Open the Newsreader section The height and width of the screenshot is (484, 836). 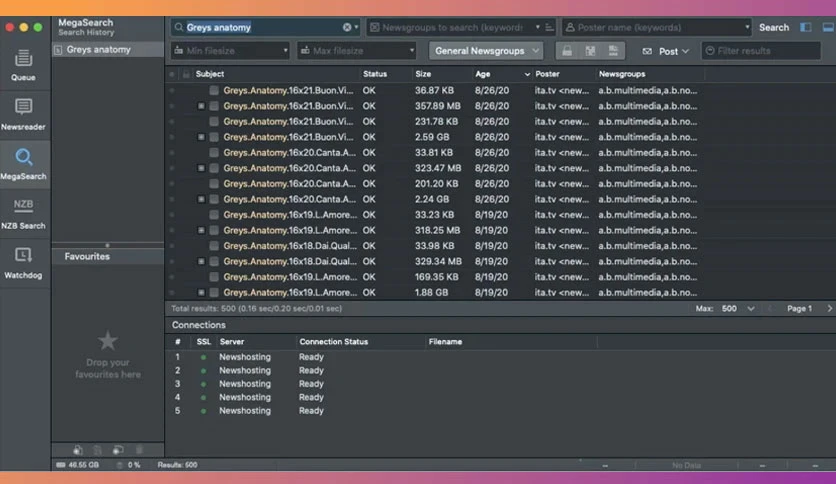point(23,115)
